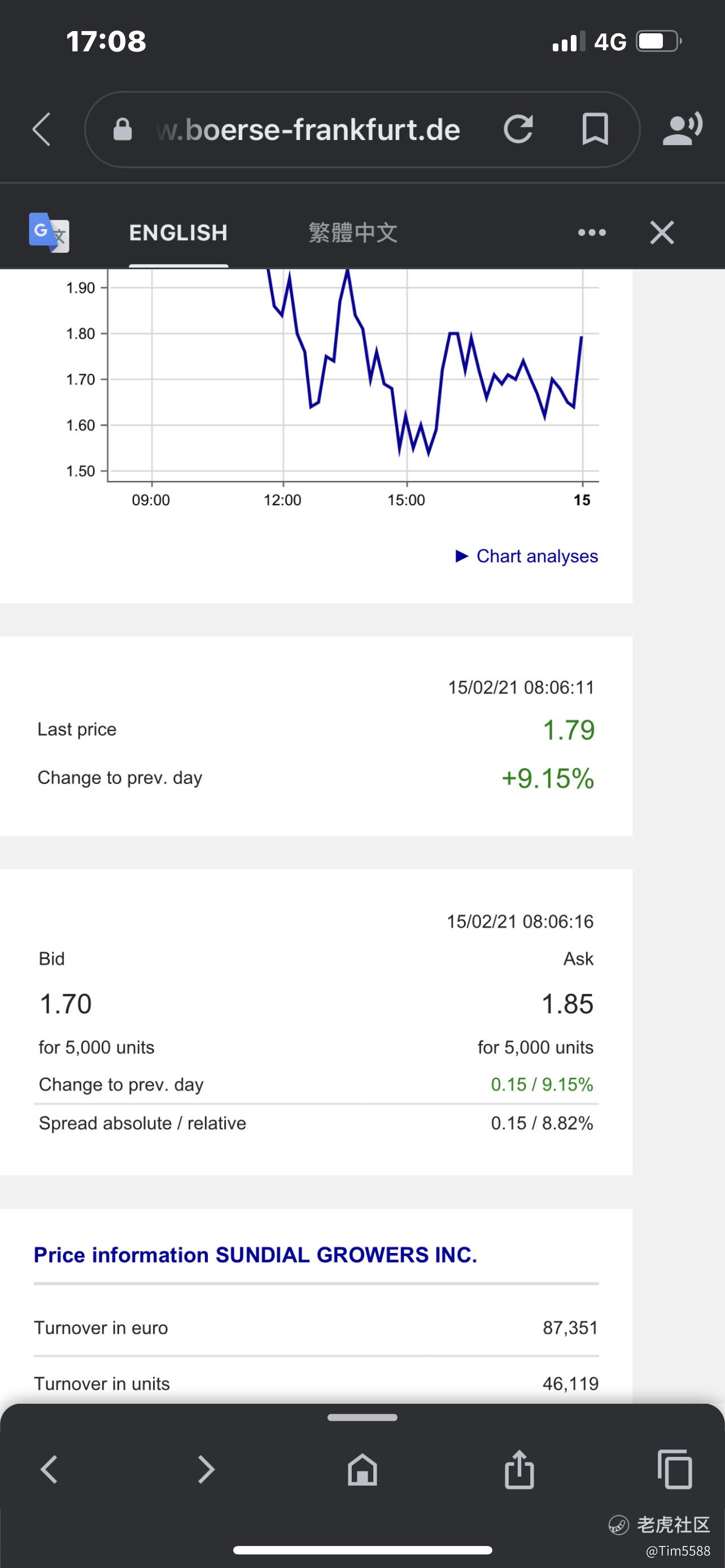The width and height of the screenshot is (725, 1568).
Task: Go back with bottom toolbar arrow
Action: [49, 1469]
